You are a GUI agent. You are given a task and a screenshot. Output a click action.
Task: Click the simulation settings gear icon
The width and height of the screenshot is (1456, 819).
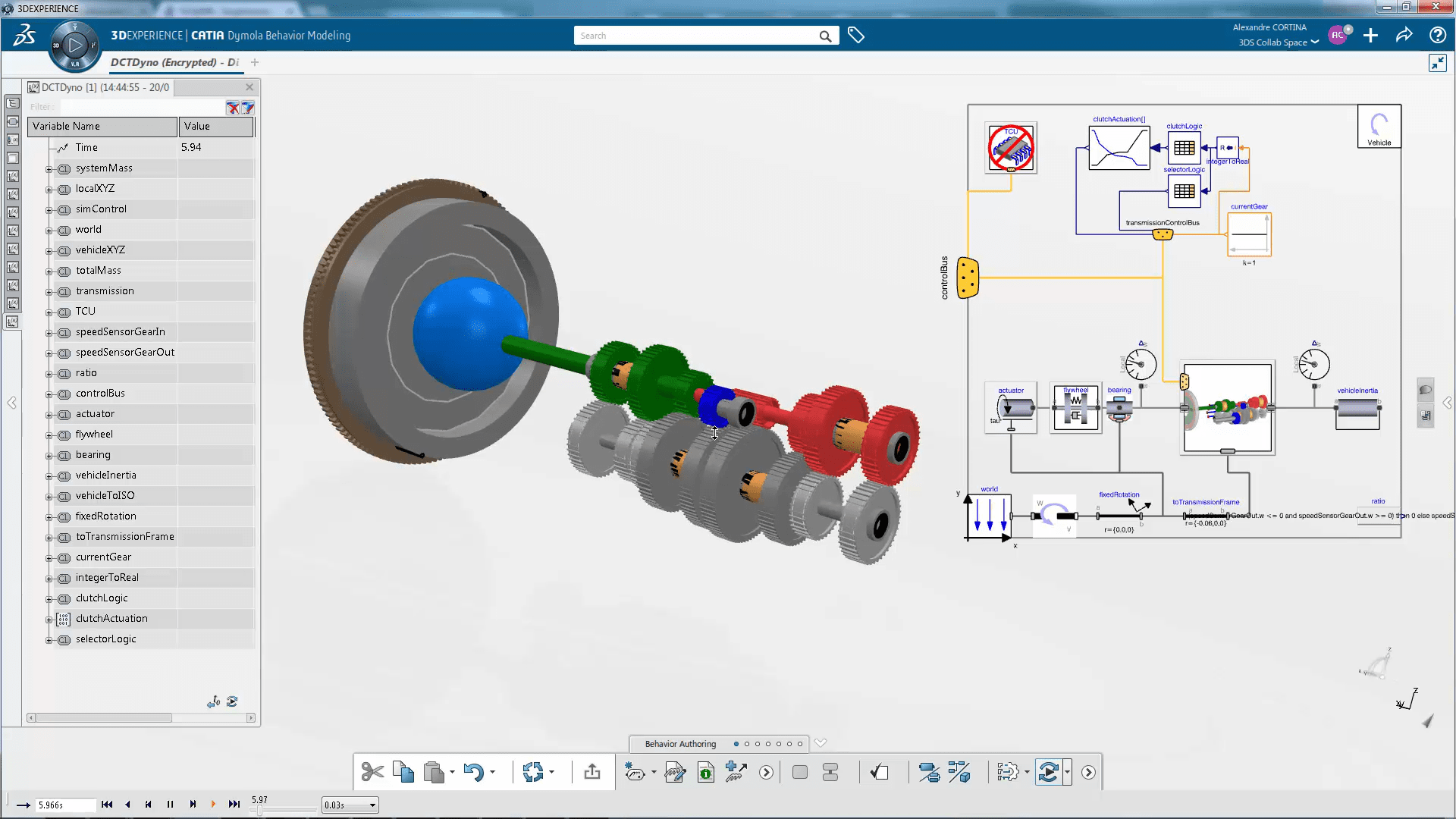1008,772
